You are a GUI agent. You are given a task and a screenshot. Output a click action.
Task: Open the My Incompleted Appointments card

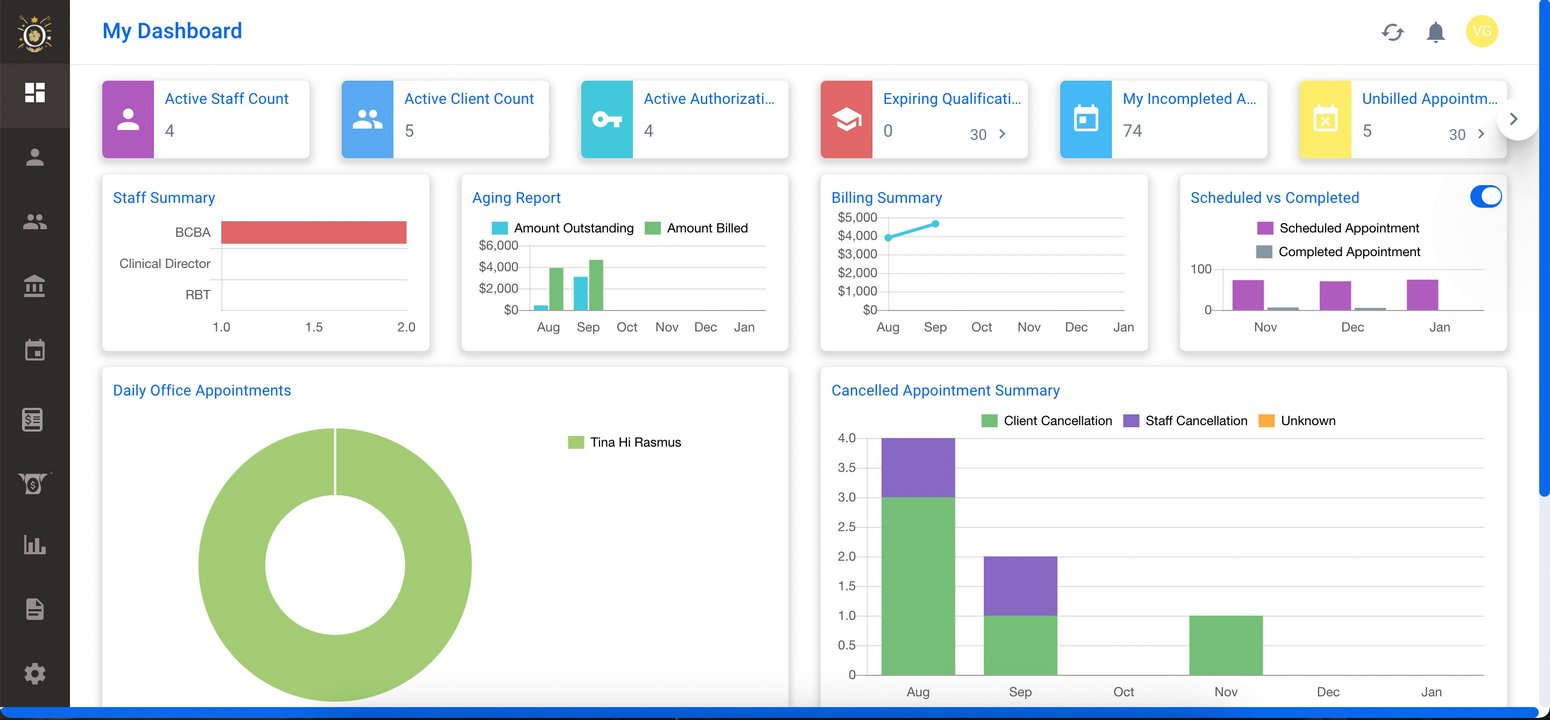point(1164,119)
